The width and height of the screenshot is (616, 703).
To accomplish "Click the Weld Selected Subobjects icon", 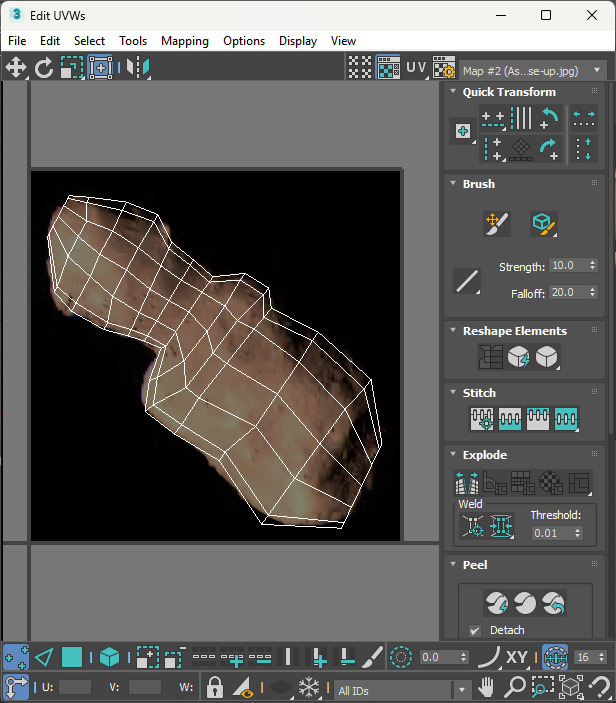I will point(501,525).
